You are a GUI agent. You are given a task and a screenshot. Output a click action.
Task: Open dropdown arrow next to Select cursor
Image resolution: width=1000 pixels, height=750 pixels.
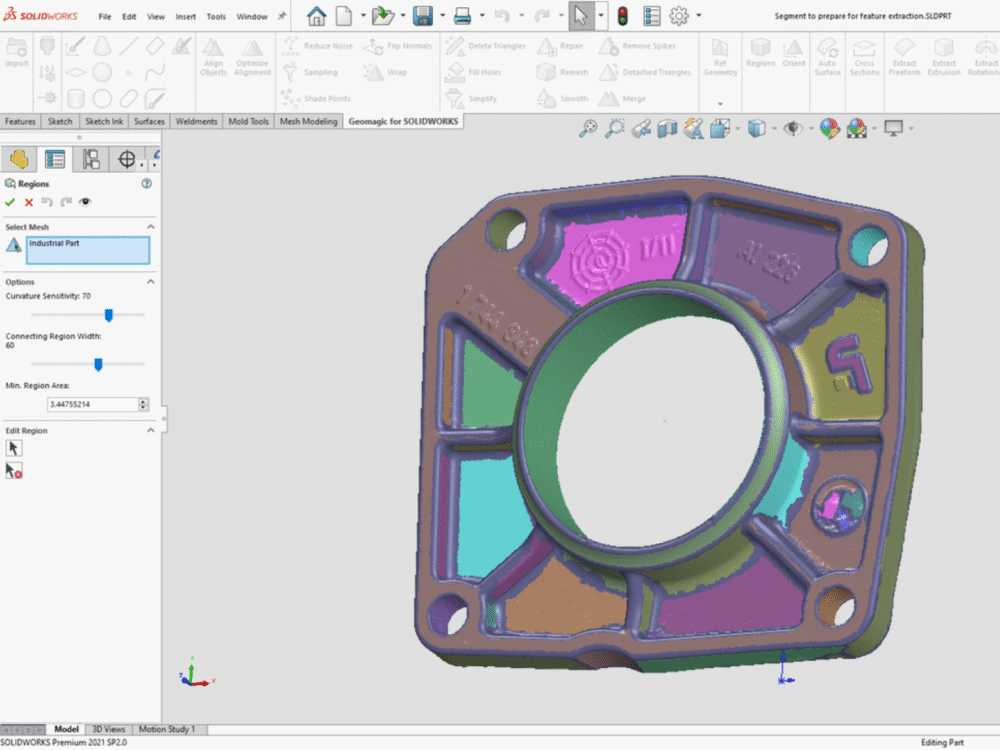[601, 15]
